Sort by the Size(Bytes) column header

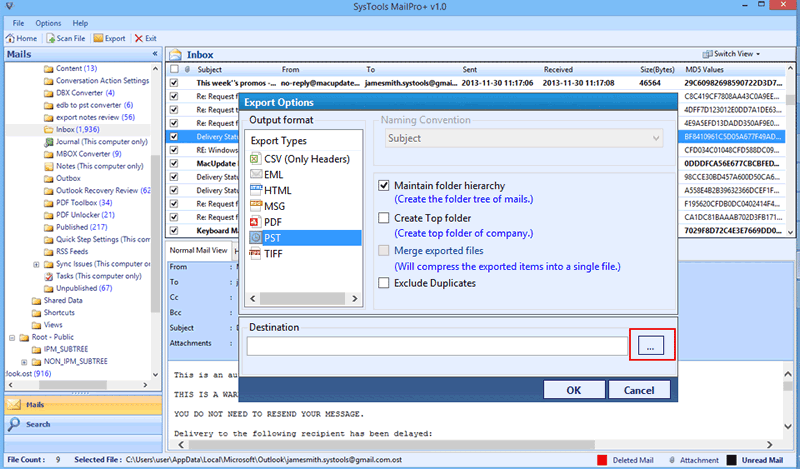click(x=657, y=69)
